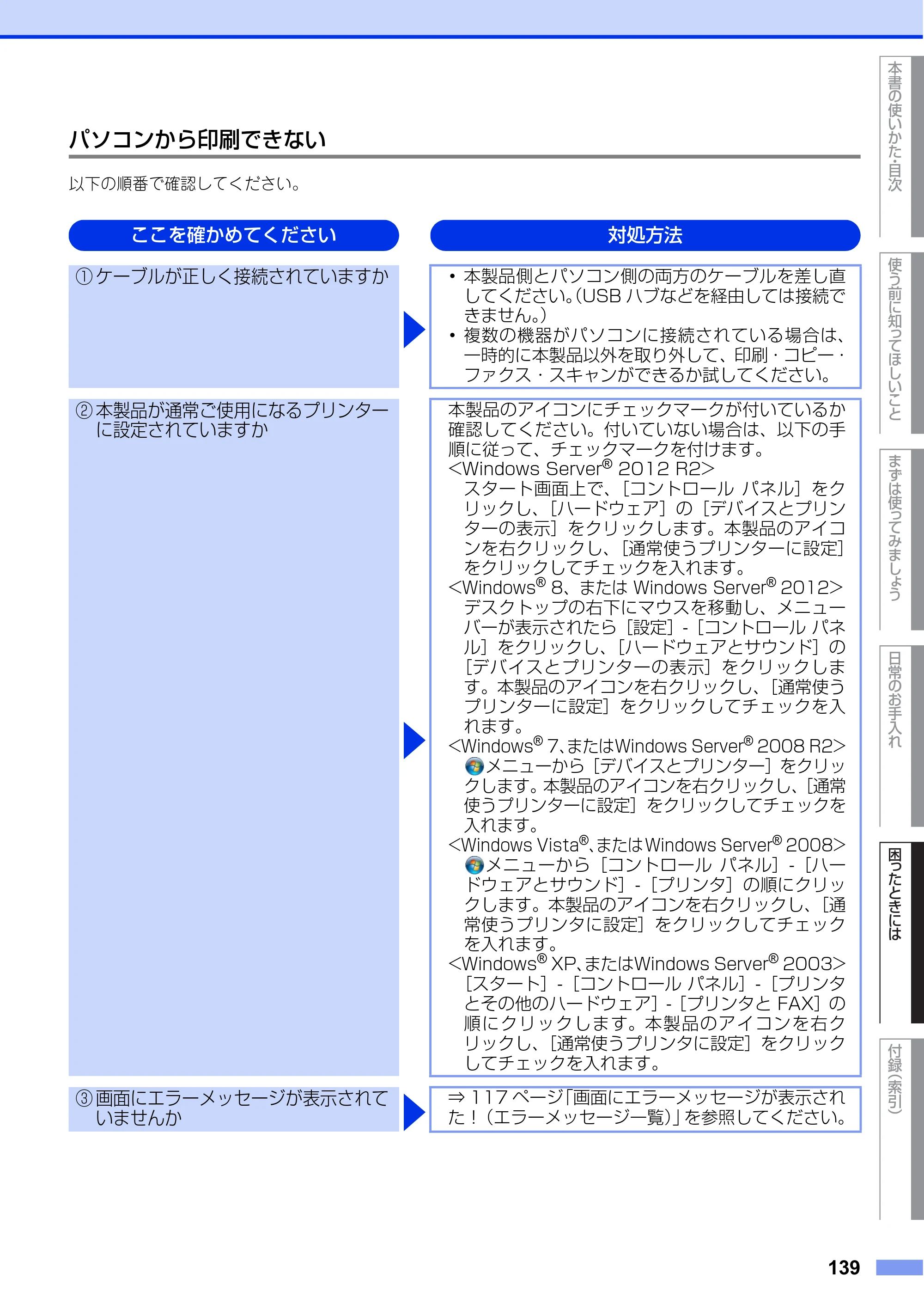Click the <Windows Server 2012 R2> section label
Image resolution: width=924 pixels, height=1310 pixels.
tap(581, 468)
